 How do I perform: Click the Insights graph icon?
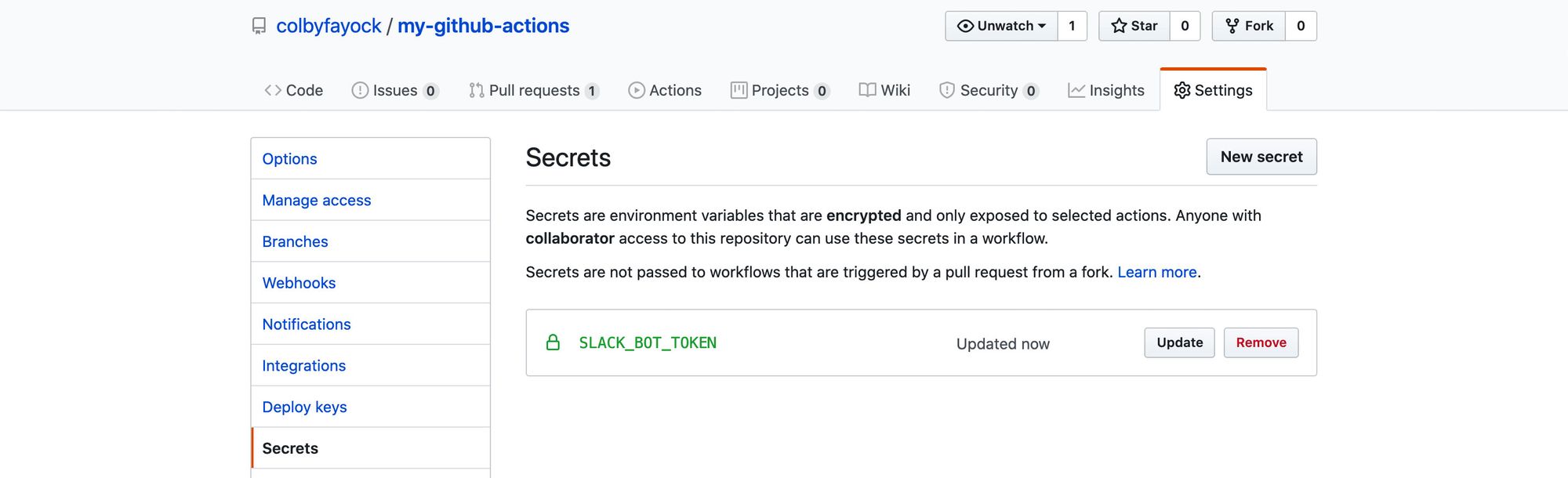click(x=1076, y=90)
